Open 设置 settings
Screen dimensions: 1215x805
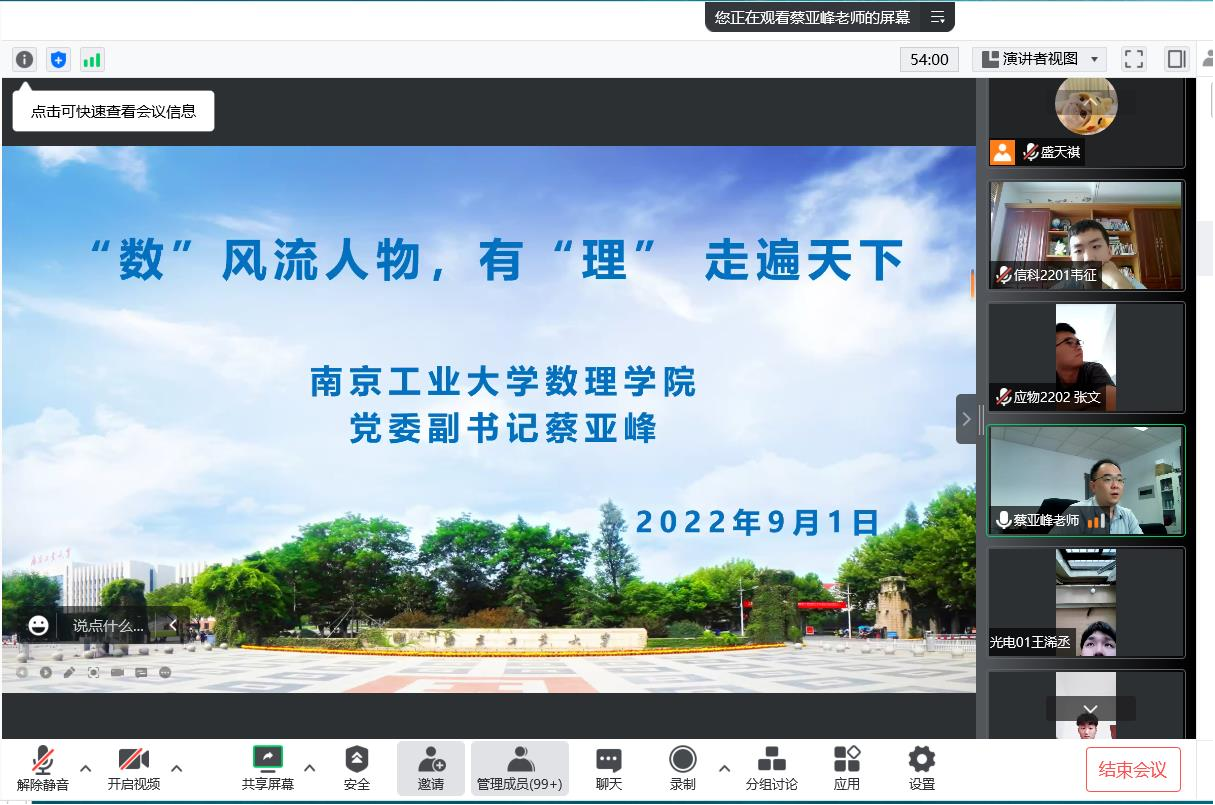921,768
